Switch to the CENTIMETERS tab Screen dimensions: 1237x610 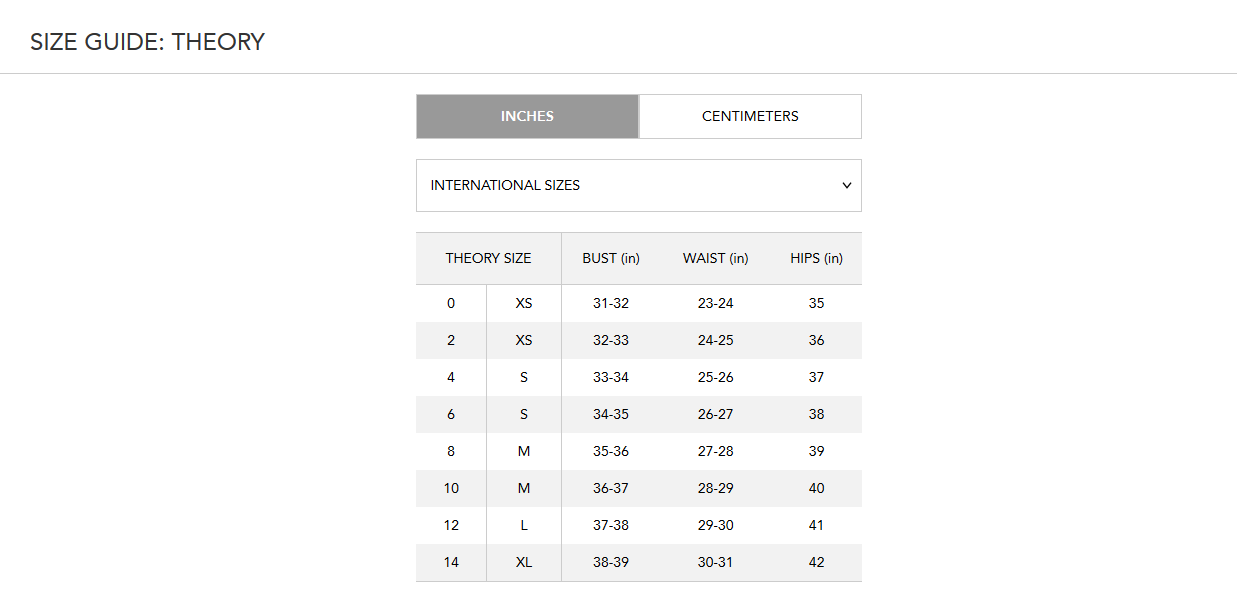750,116
